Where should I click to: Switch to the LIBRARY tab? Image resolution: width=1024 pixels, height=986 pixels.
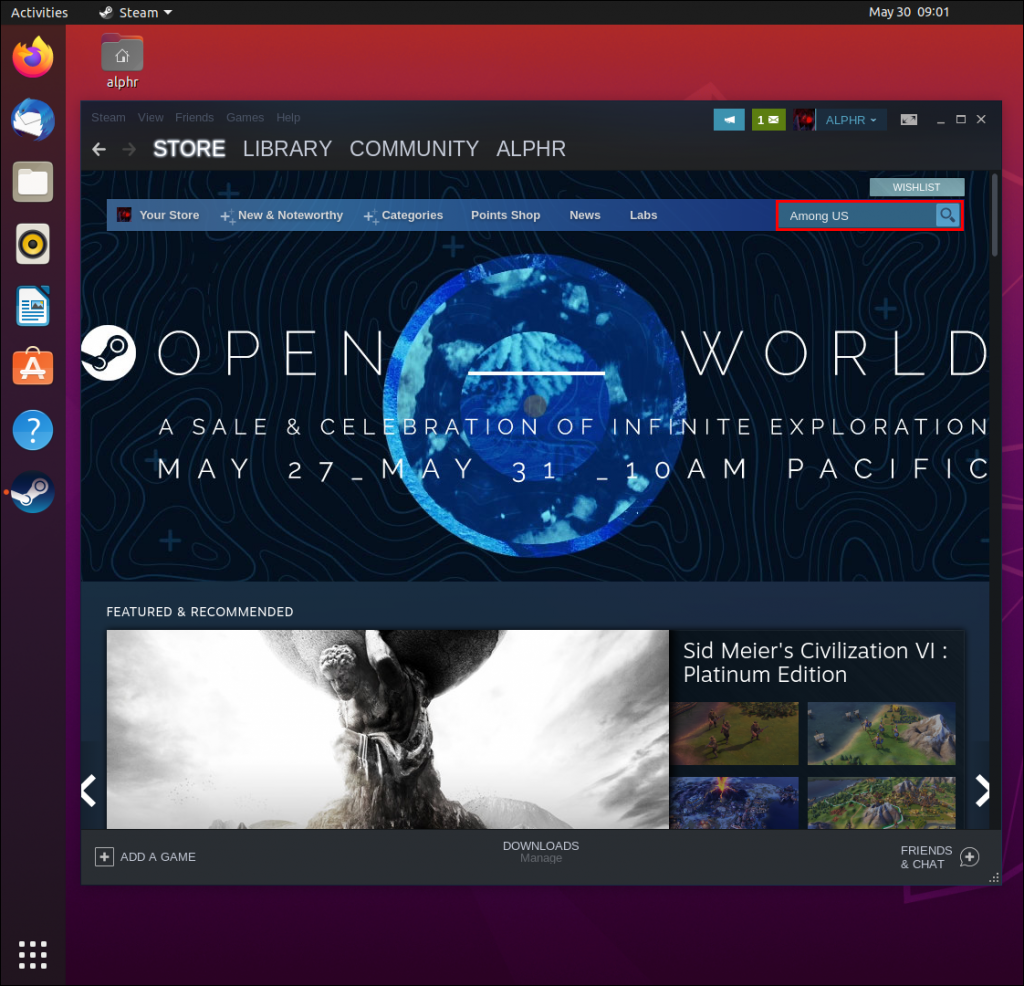point(287,149)
